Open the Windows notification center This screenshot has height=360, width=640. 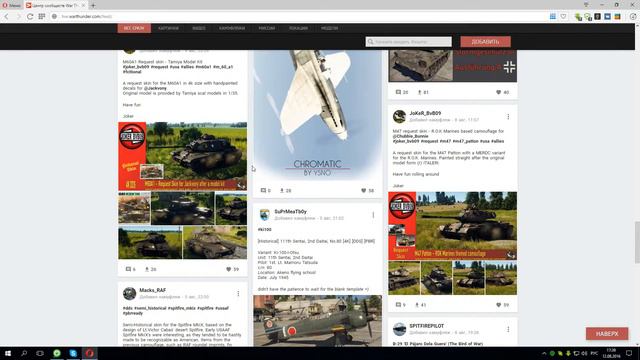pyautogui.click(x=629, y=353)
